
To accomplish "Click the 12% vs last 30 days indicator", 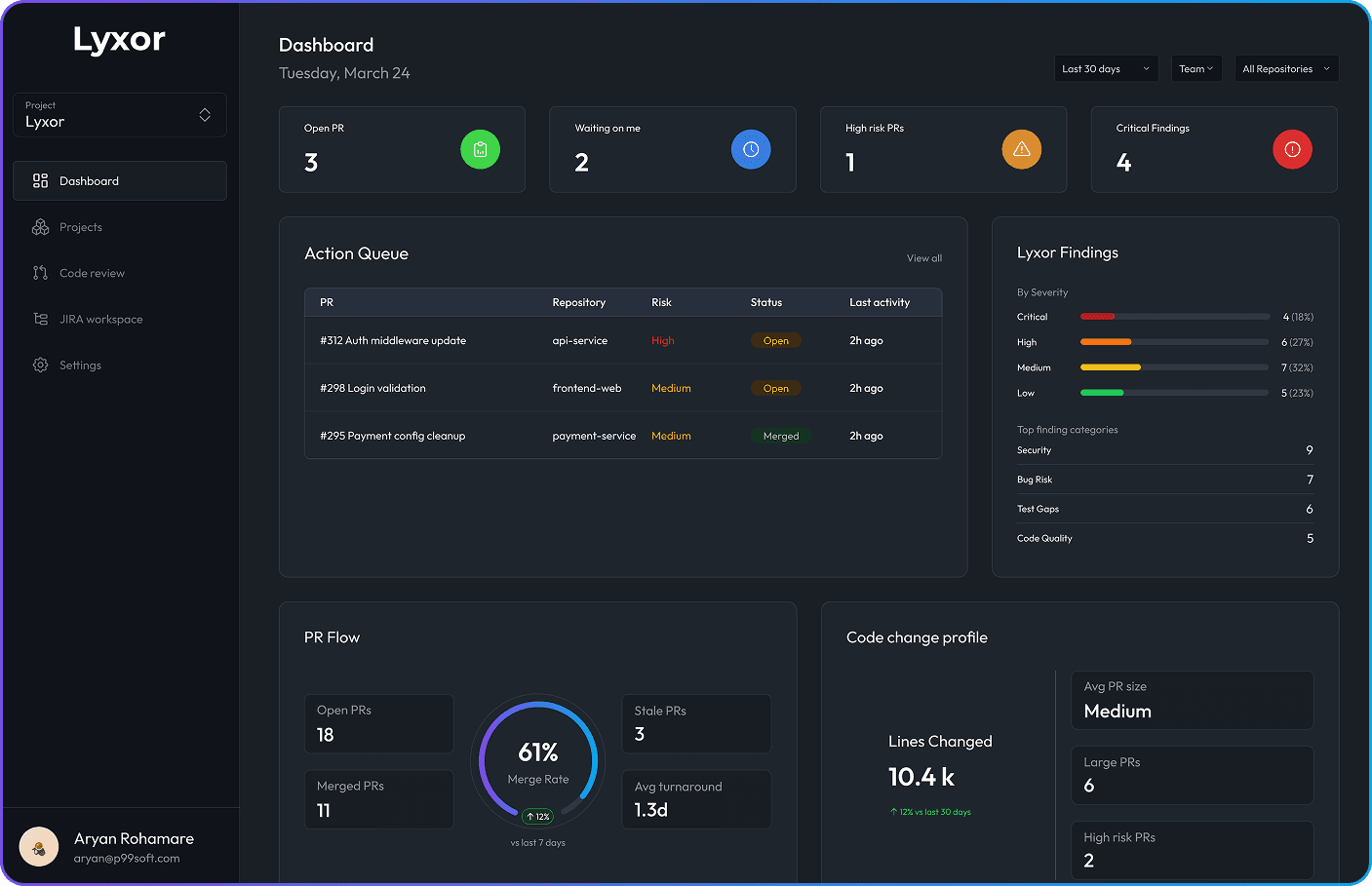I will tap(930, 812).
